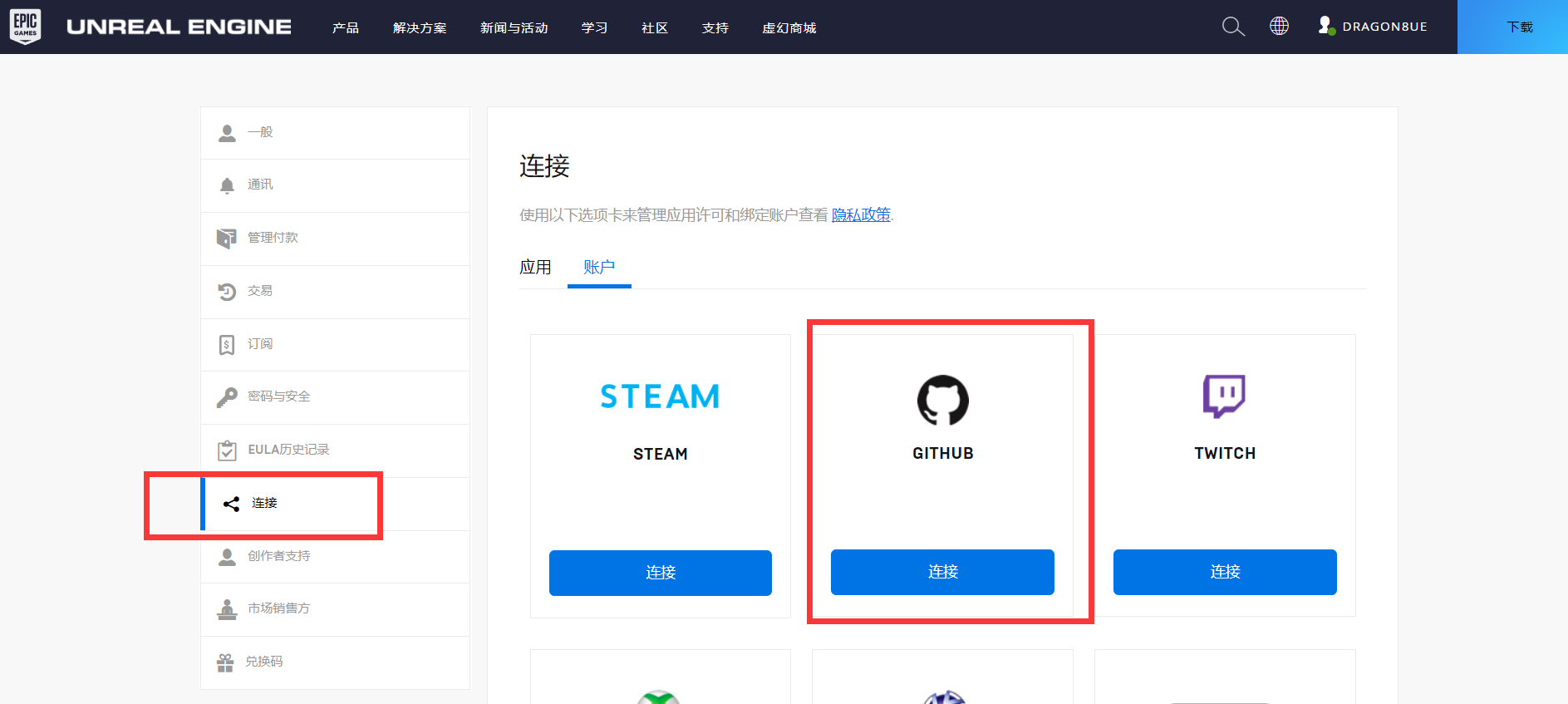The image size is (1568, 704).
Task: Click 连接 button under GitHub
Action: [942, 572]
